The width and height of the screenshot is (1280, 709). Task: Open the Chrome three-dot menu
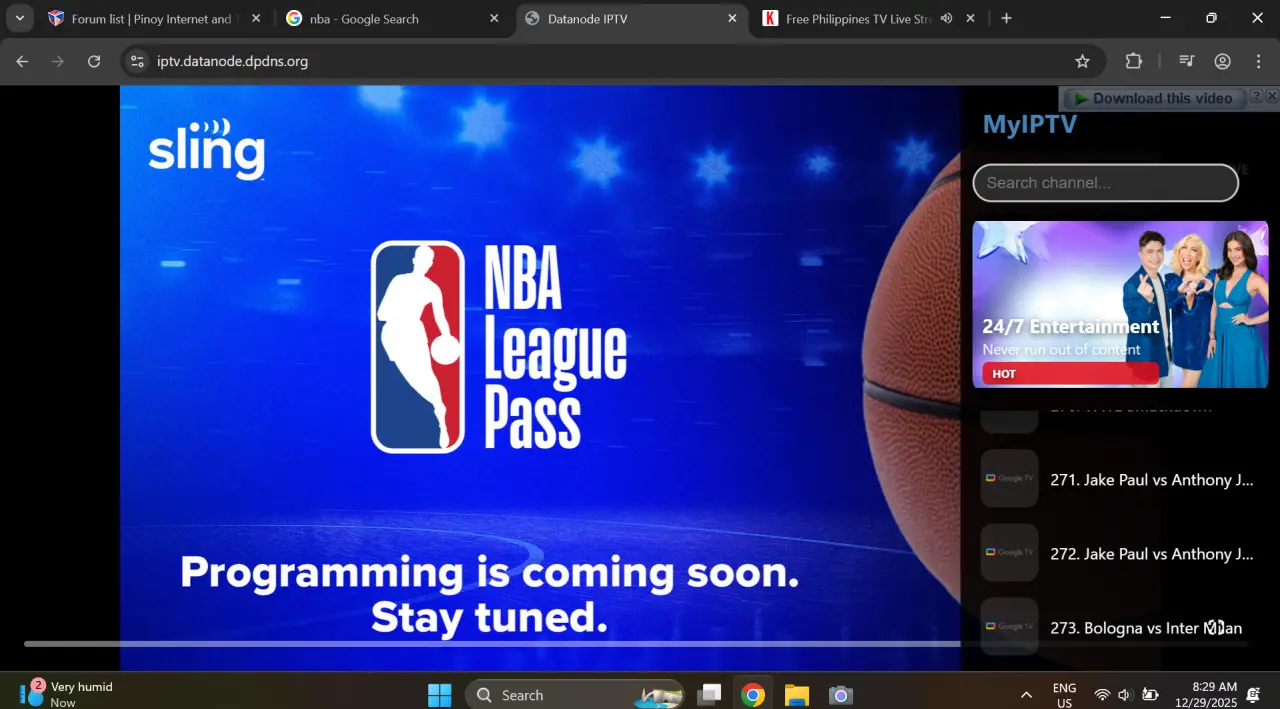click(1258, 61)
